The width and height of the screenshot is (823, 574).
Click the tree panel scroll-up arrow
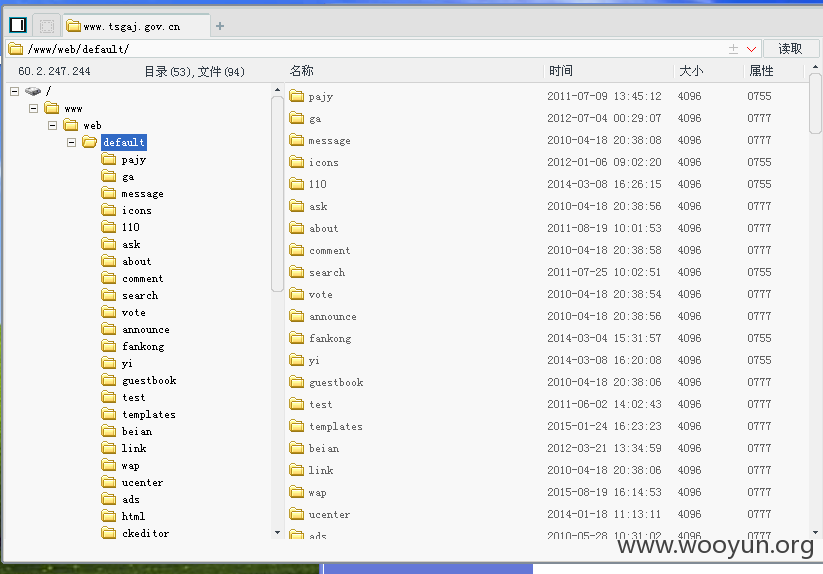pos(277,90)
